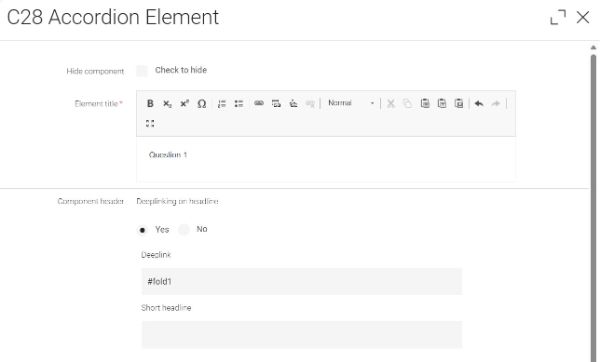Click the scrollbar up arrow
The image size is (600, 362).
[593, 47]
